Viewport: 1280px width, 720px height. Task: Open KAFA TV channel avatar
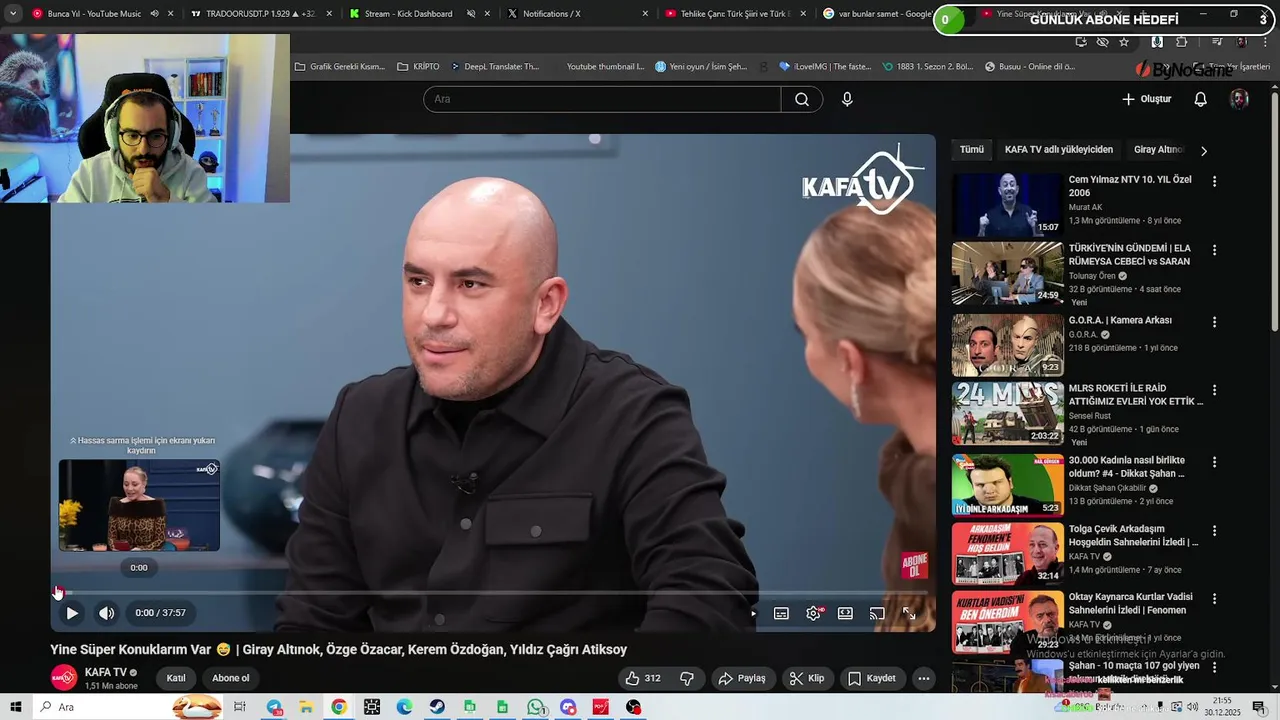64,678
